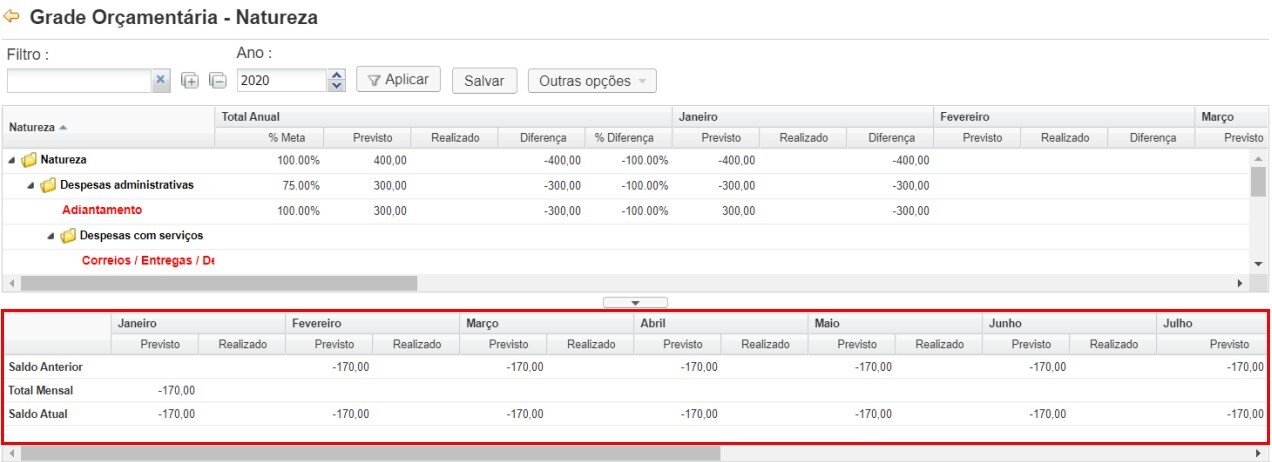The image size is (1272, 462).
Task: Collapse the Natureza root node
Action: pos(11,160)
